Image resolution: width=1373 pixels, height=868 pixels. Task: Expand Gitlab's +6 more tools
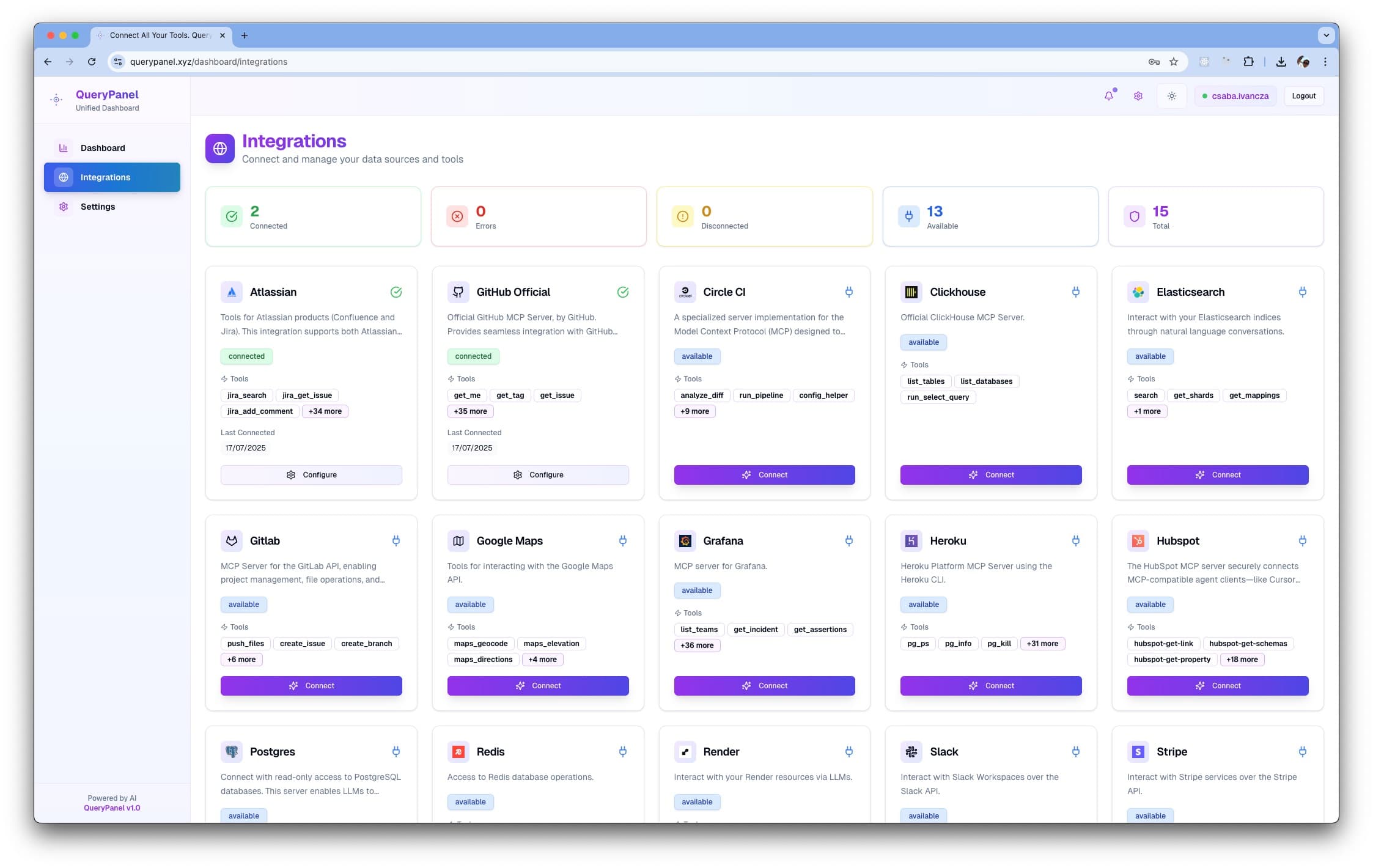pyautogui.click(x=241, y=660)
